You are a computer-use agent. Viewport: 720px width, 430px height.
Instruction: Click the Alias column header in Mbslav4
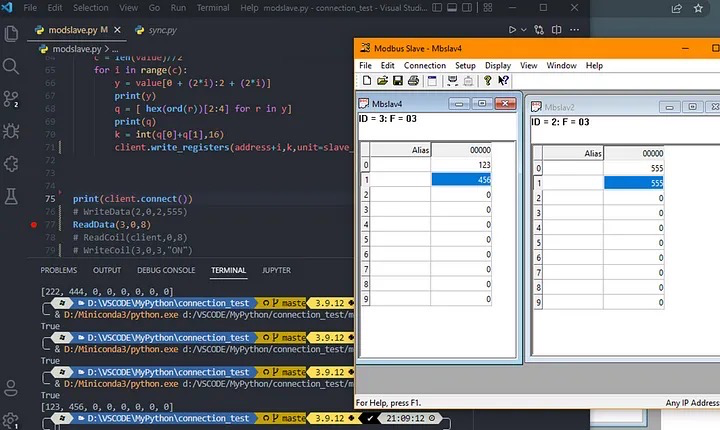click(401, 150)
